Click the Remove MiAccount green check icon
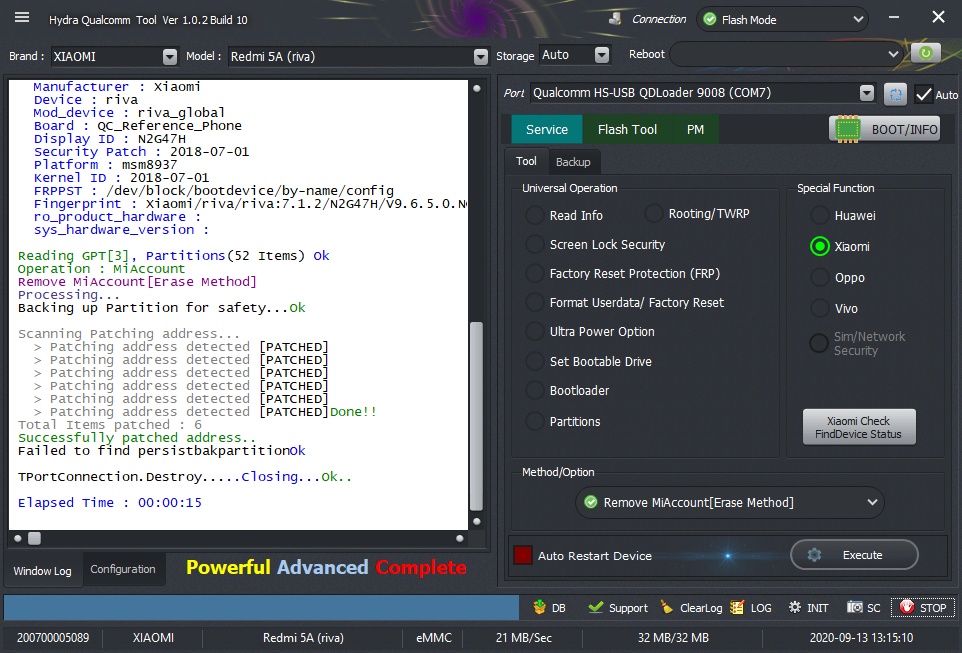 pyautogui.click(x=591, y=502)
